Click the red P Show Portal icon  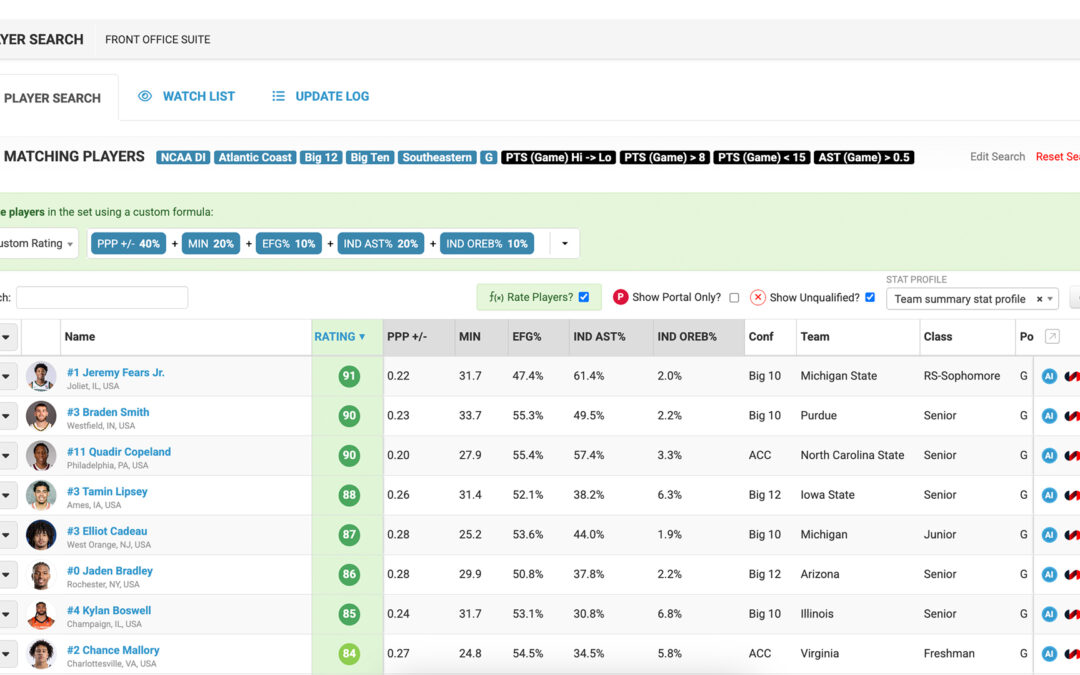[x=619, y=297]
